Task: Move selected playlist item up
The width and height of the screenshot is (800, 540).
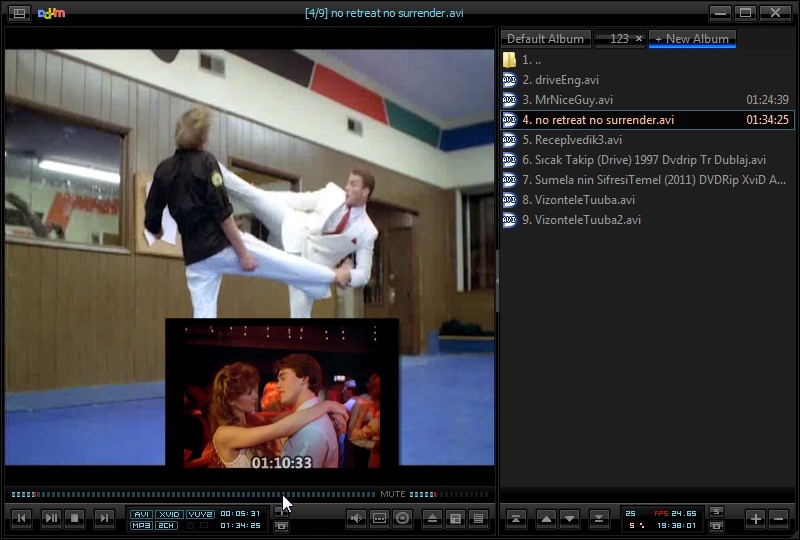Action: coord(546,518)
